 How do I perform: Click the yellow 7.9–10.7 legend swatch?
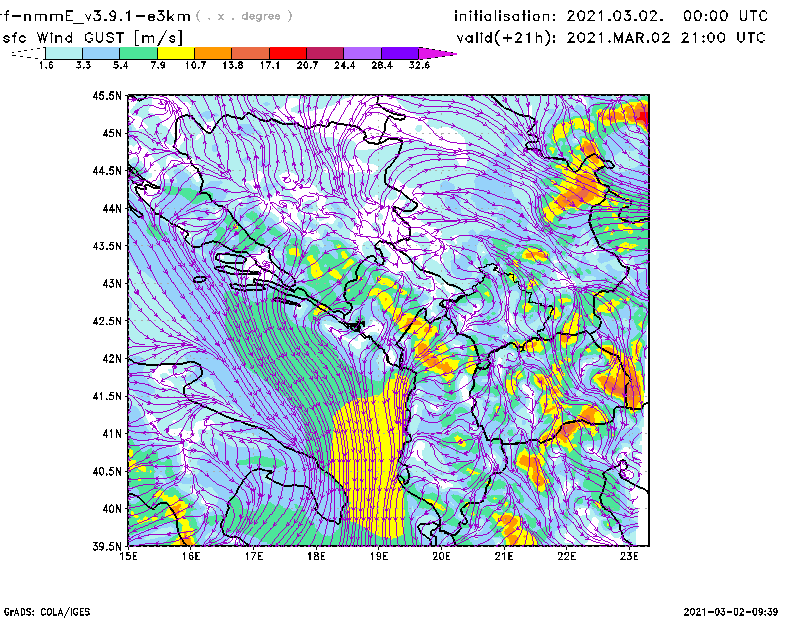point(176,53)
